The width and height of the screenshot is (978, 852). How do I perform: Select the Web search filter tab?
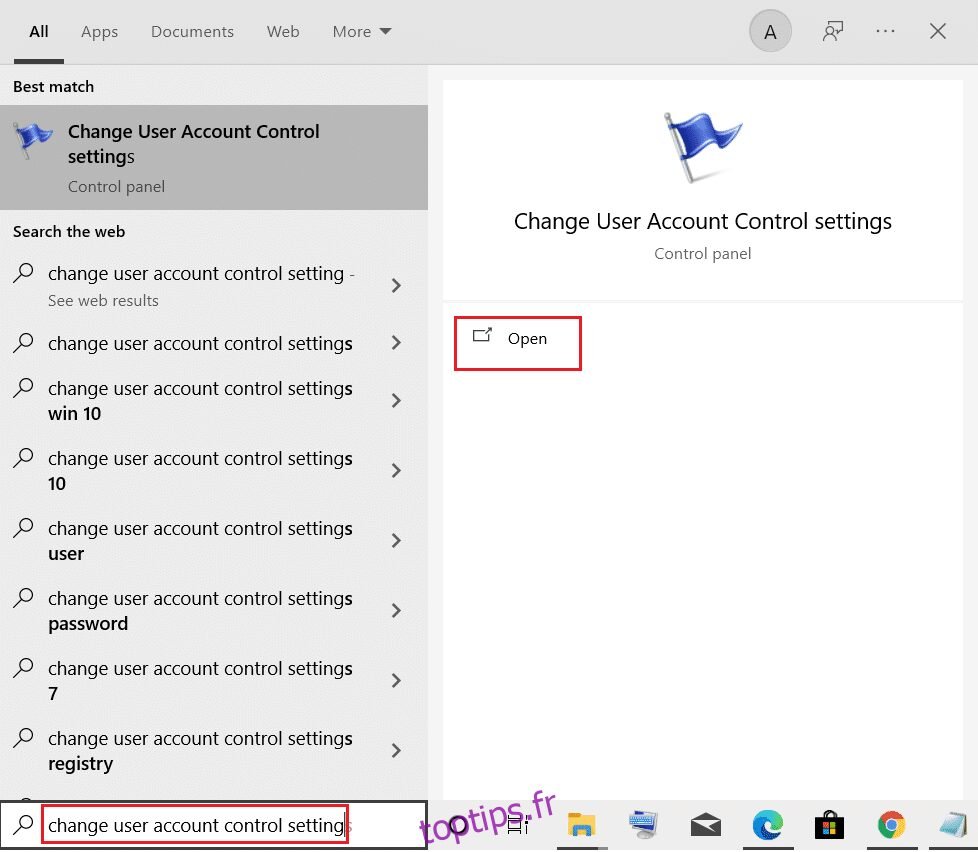point(283,32)
